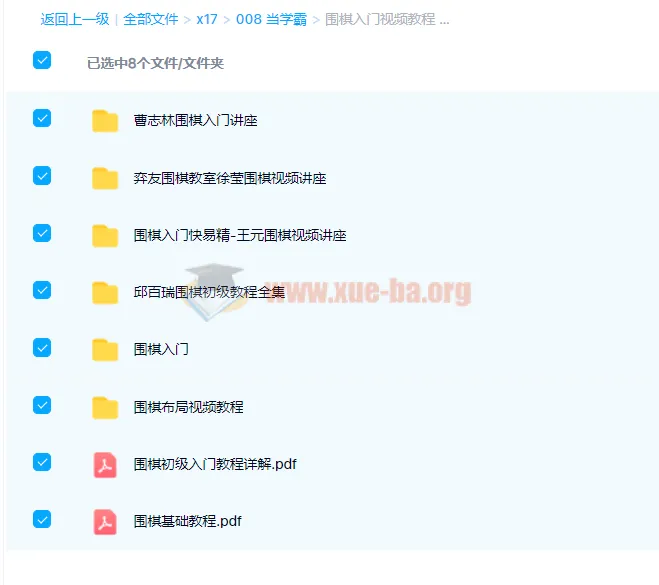This screenshot has height=585, width=659.
Task: Uncheck the 围棋布局视频教程 row checkbox
Action: (42, 405)
